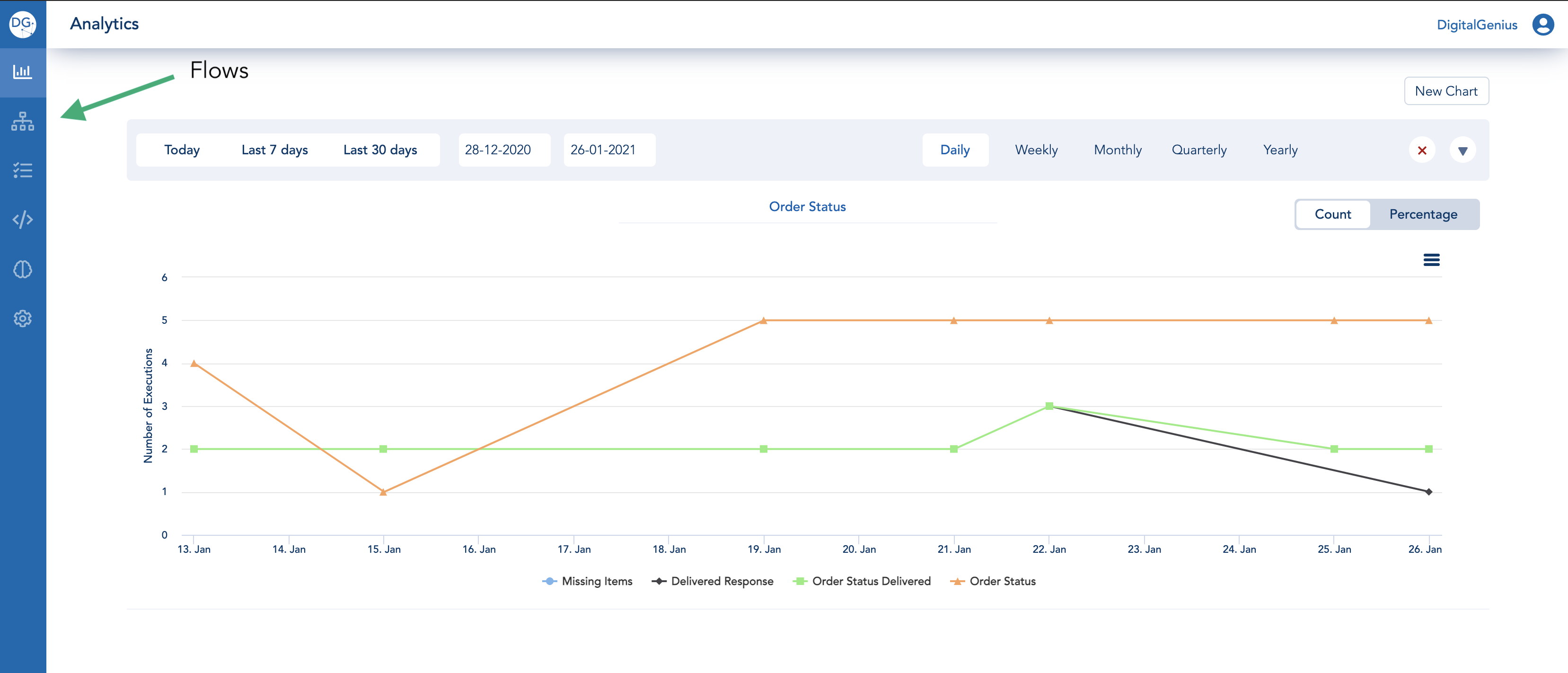Viewport: 1568px width, 673px height.
Task: Open the checklist sidebar icon
Action: 23,170
